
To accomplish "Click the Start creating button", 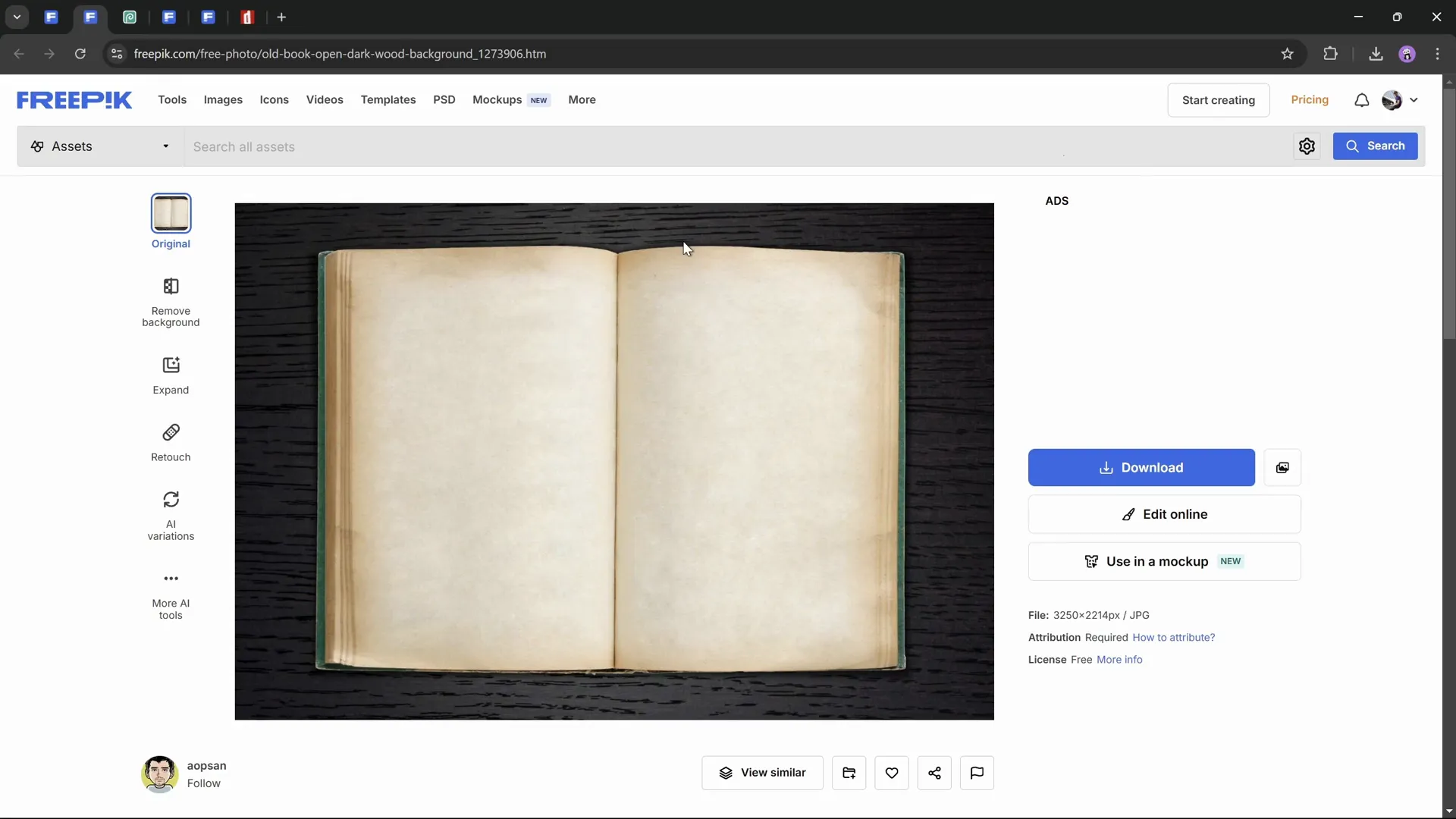I will click(x=1218, y=100).
